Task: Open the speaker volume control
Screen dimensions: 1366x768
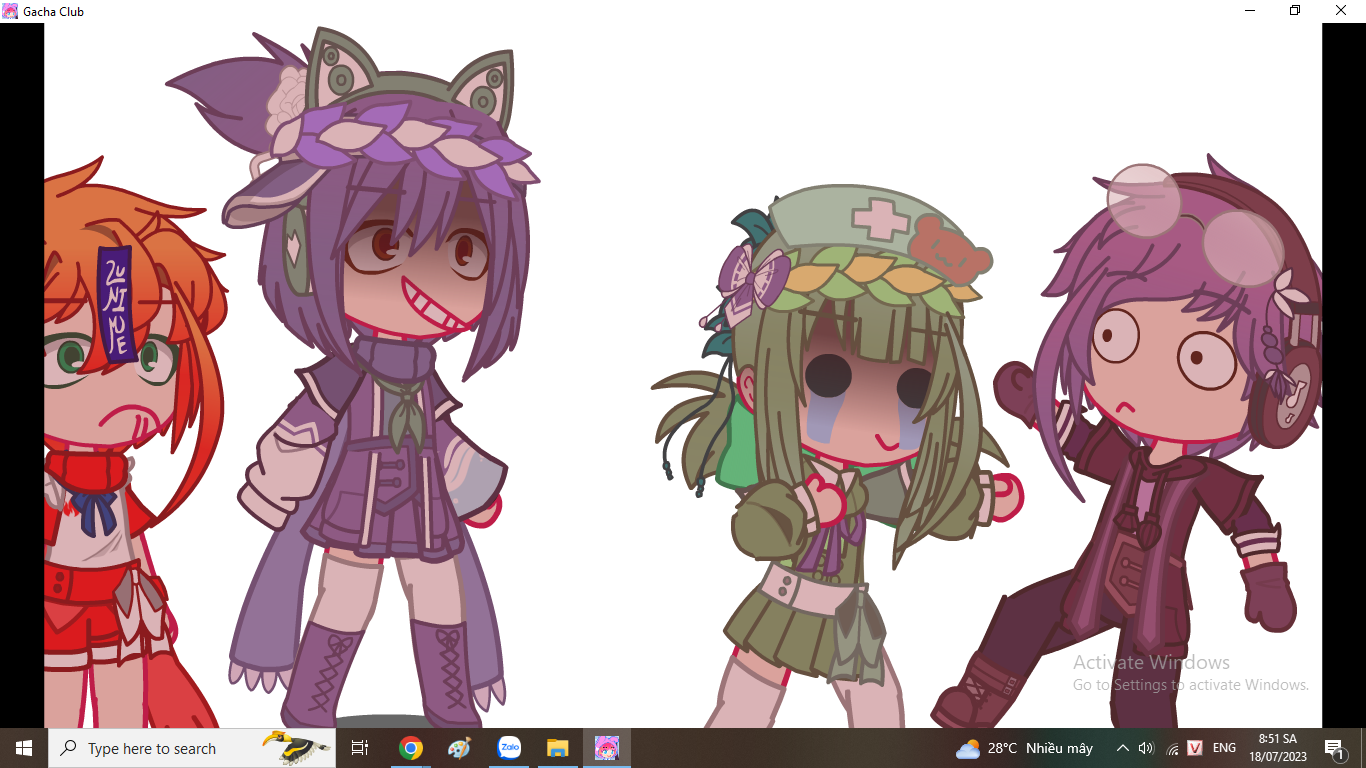Action: tap(1146, 748)
